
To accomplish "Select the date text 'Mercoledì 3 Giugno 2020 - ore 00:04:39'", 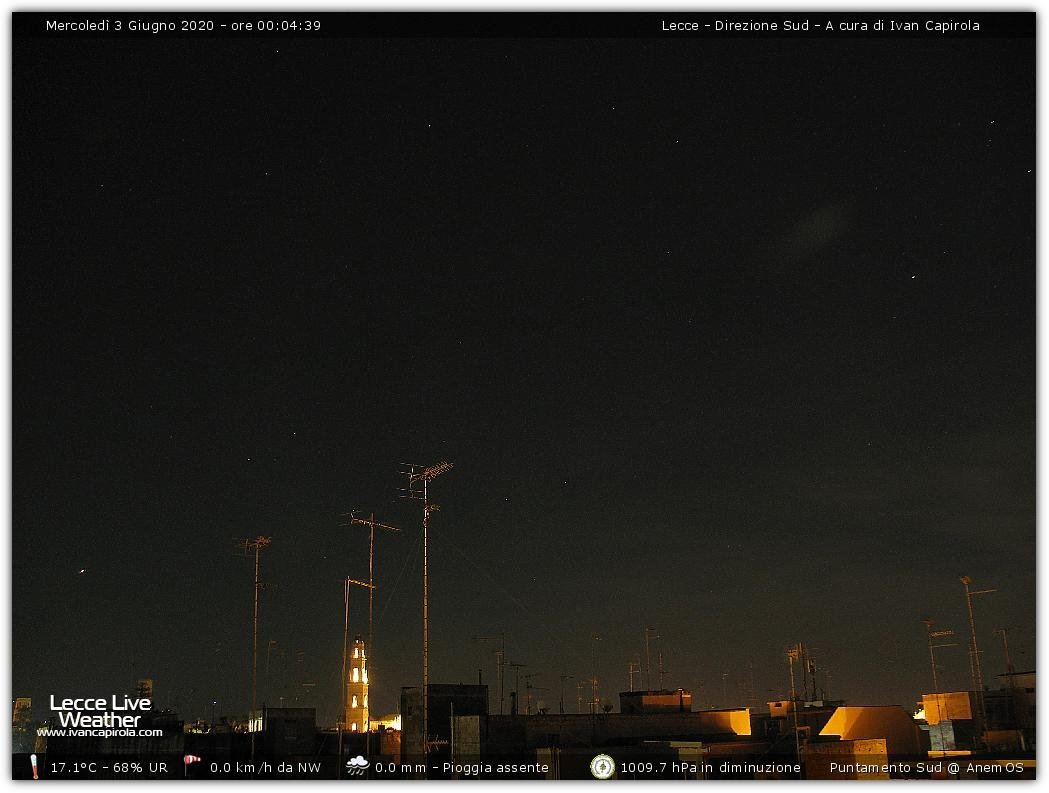I will tap(183, 25).
